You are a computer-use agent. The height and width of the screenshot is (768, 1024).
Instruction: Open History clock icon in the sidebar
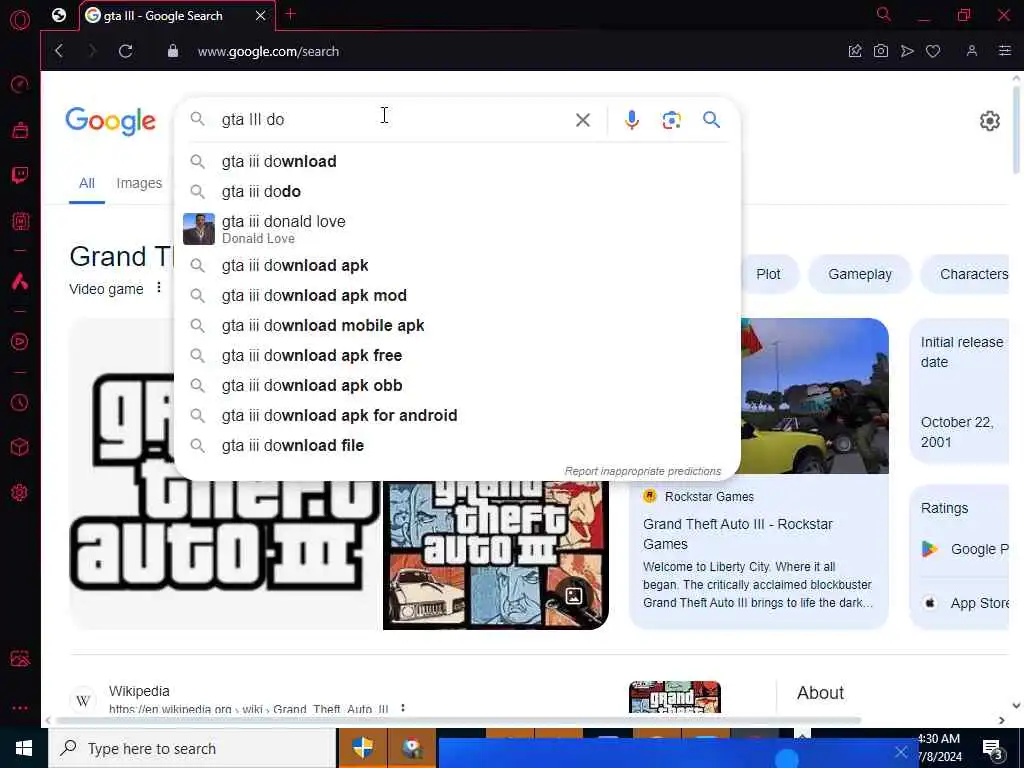(20, 402)
